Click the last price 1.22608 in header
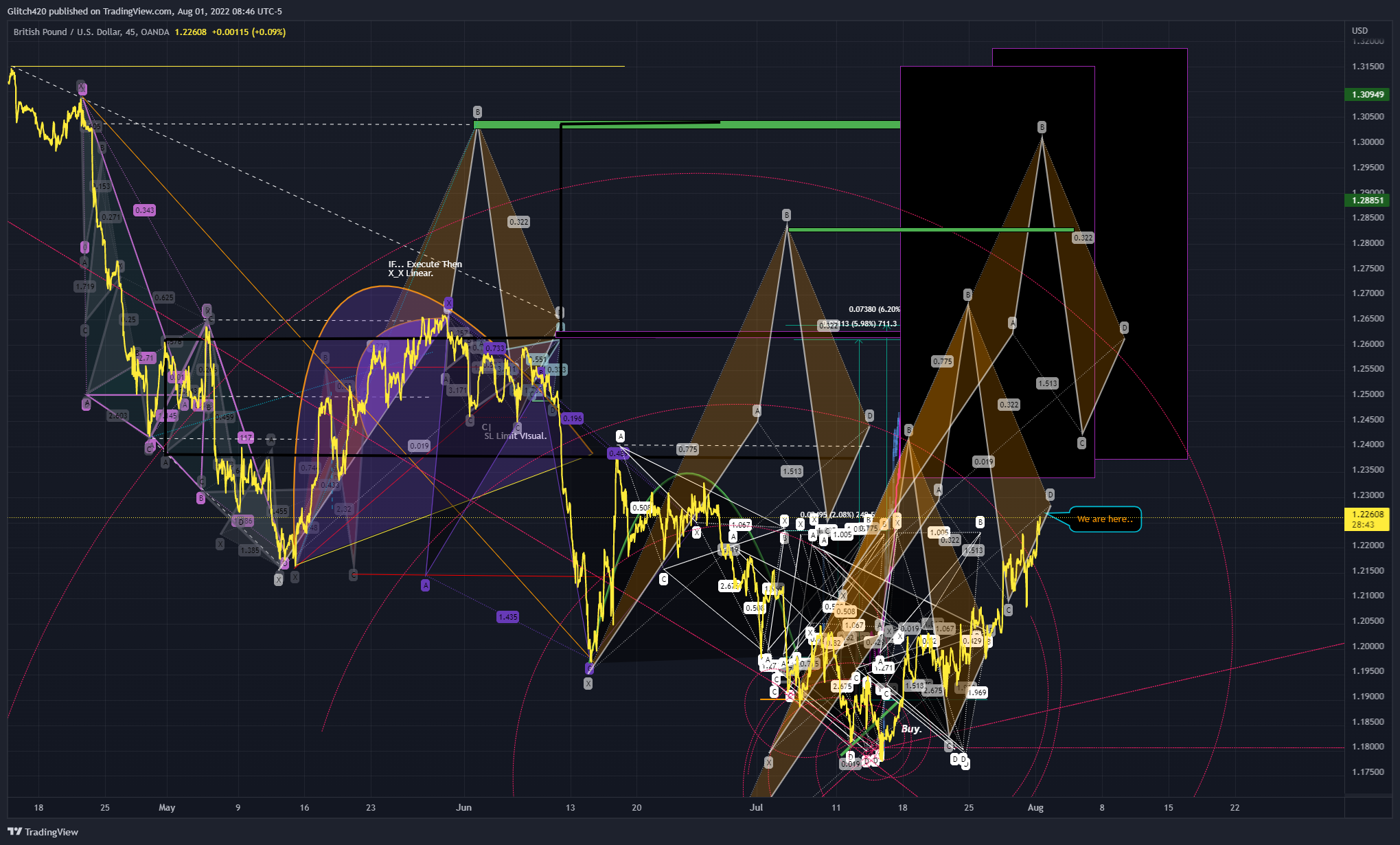The image size is (1400, 845). 190,32
